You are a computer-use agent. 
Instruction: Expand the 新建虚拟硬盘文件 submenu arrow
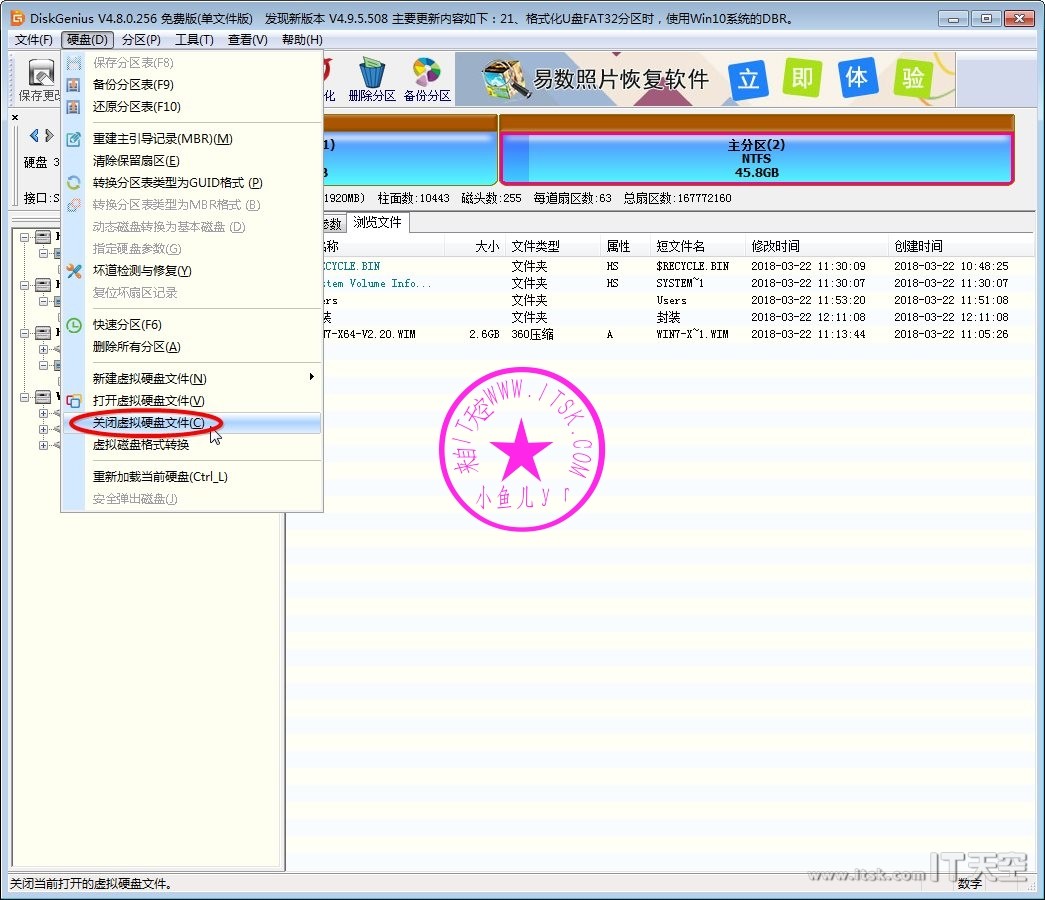tap(311, 377)
